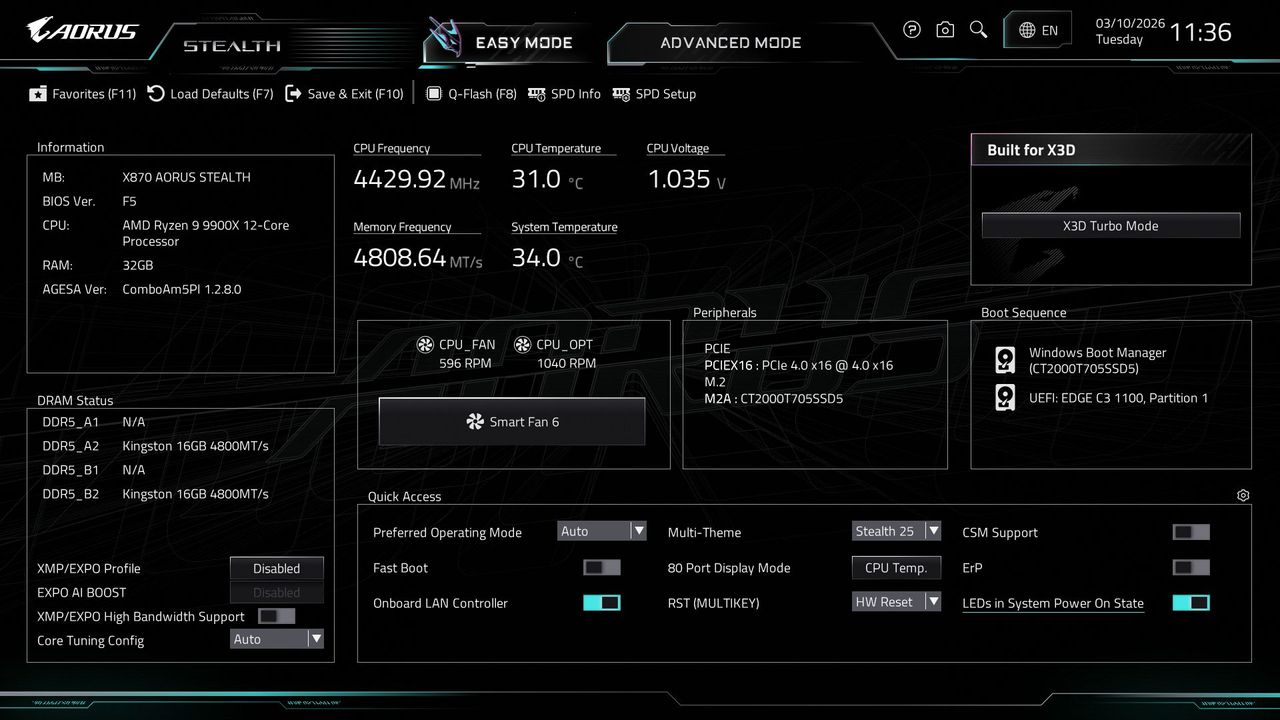
Task: Open Core Tuning Config dropdown
Action: 277,639
